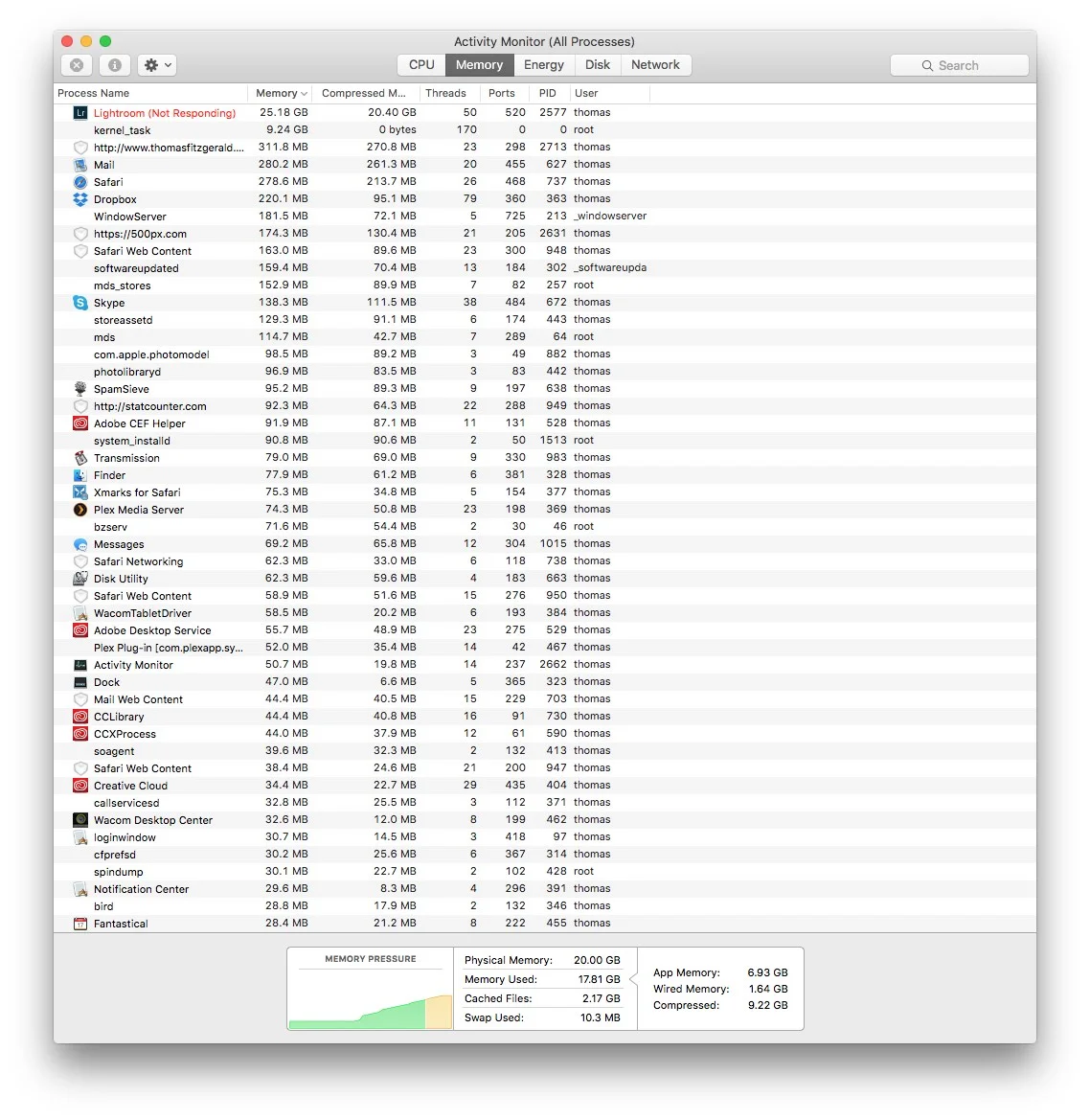Select the system_installd process row

545,441
